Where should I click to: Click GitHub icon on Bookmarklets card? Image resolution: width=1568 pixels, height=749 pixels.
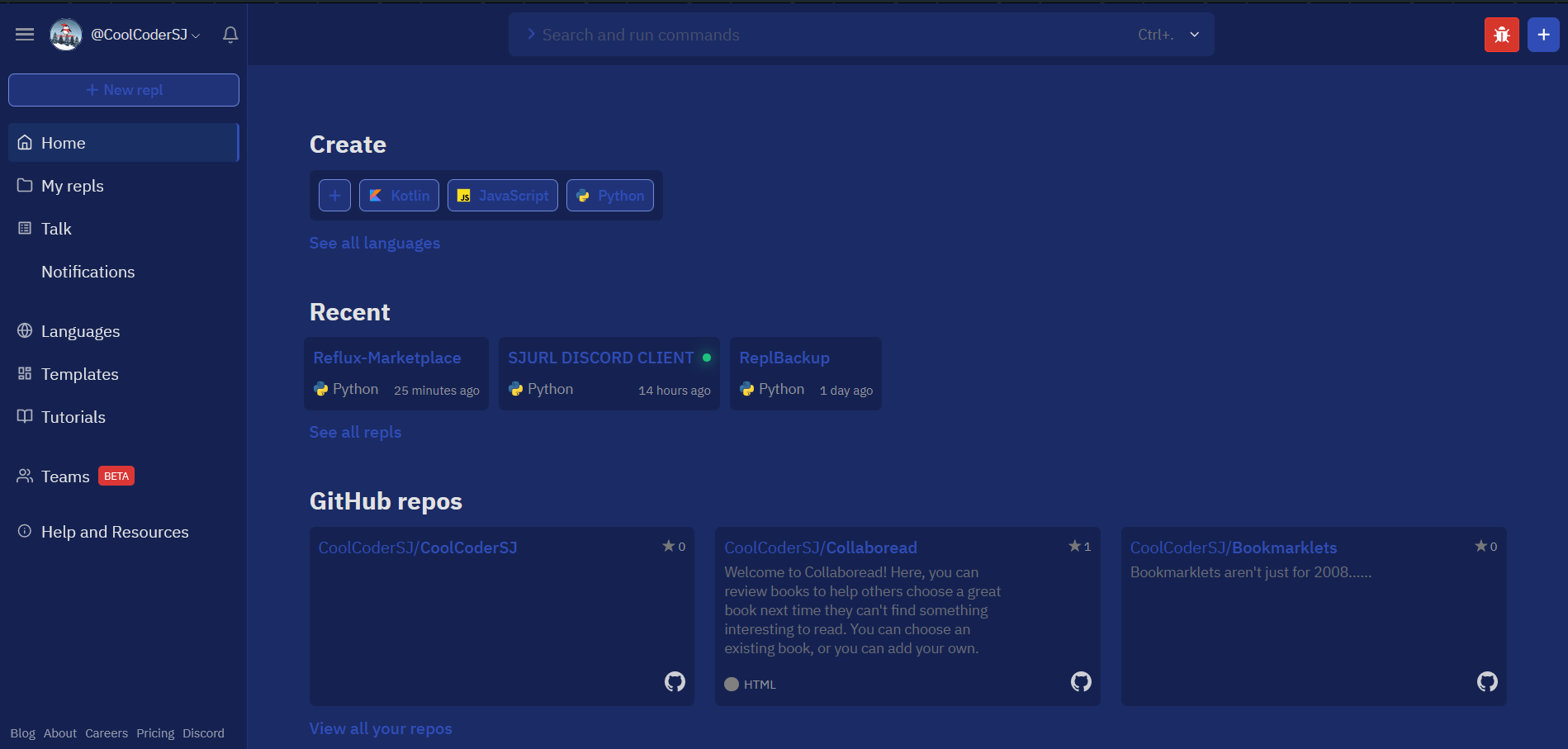1487,681
